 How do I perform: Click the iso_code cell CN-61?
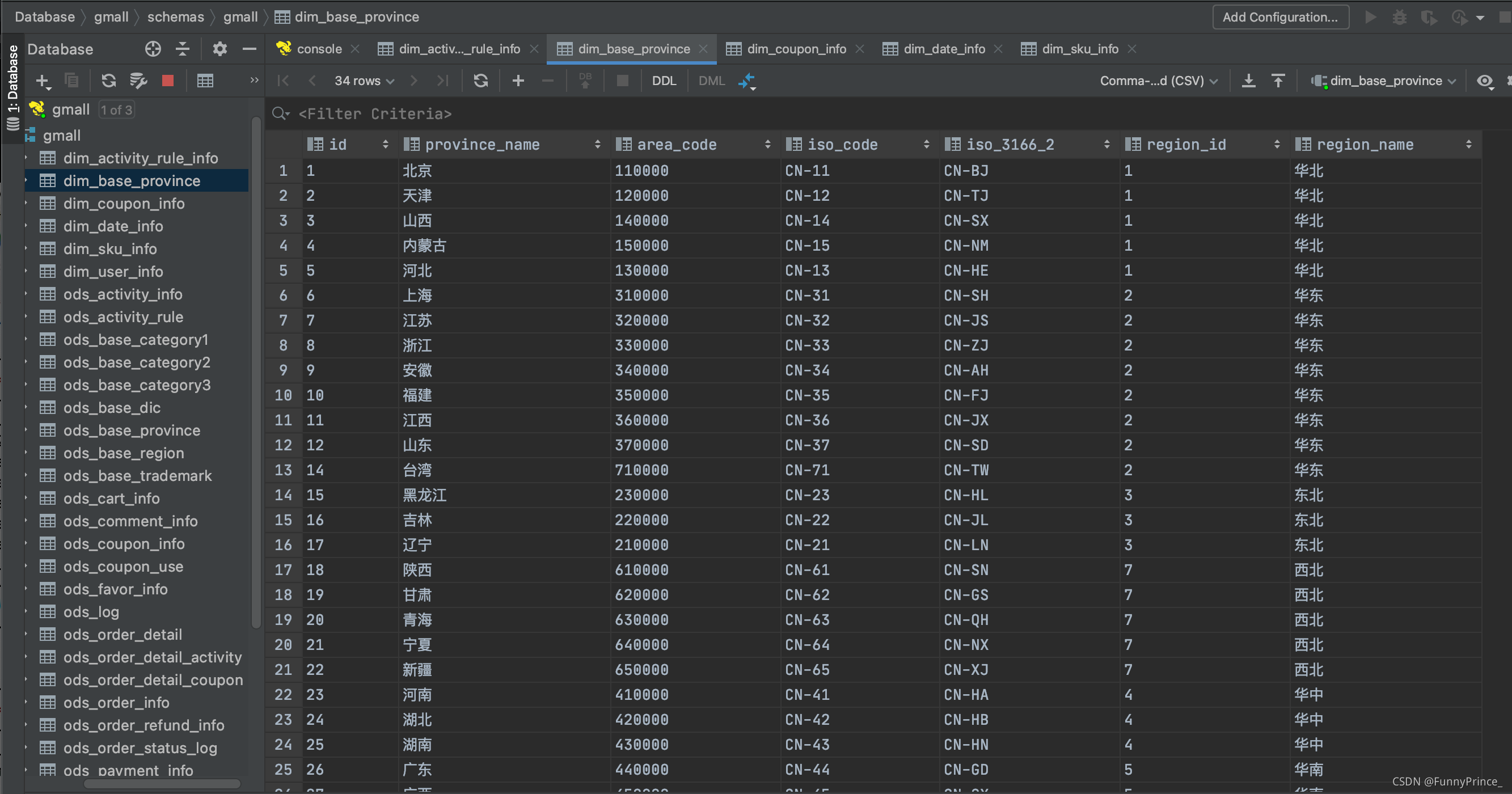[x=860, y=570]
